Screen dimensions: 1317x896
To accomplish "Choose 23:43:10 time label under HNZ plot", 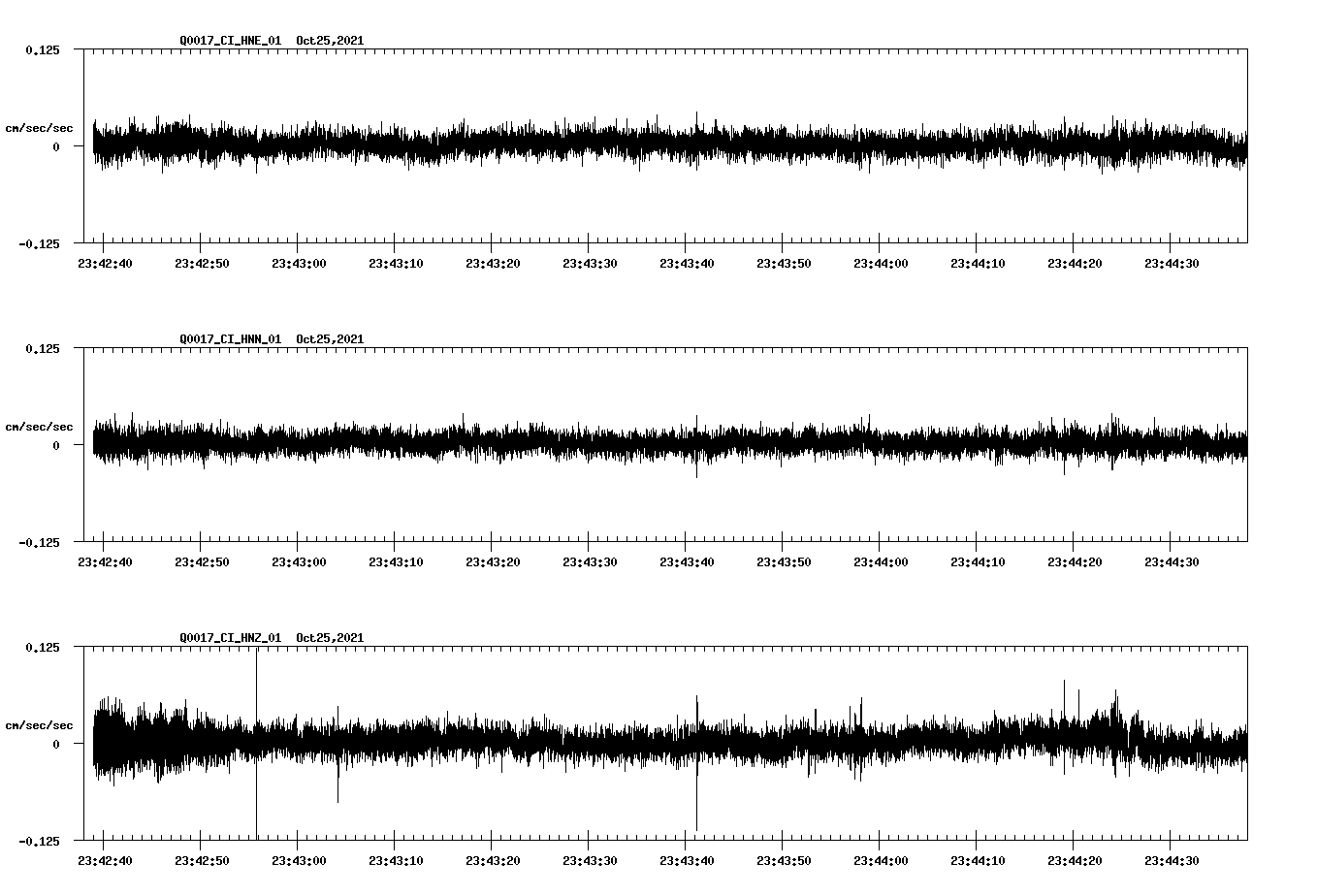I will point(396,861).
